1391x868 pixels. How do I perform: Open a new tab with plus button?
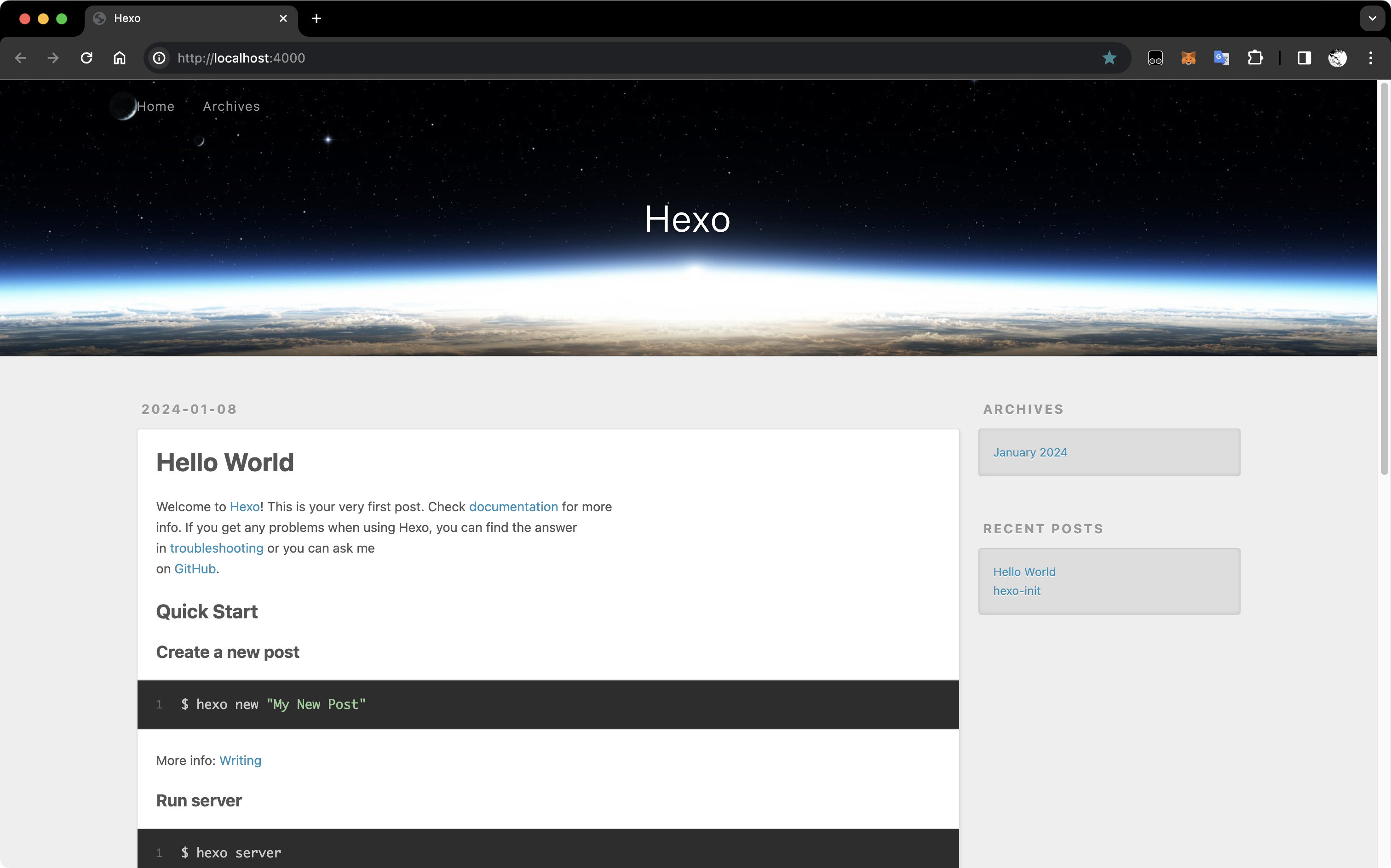point(316,18)
